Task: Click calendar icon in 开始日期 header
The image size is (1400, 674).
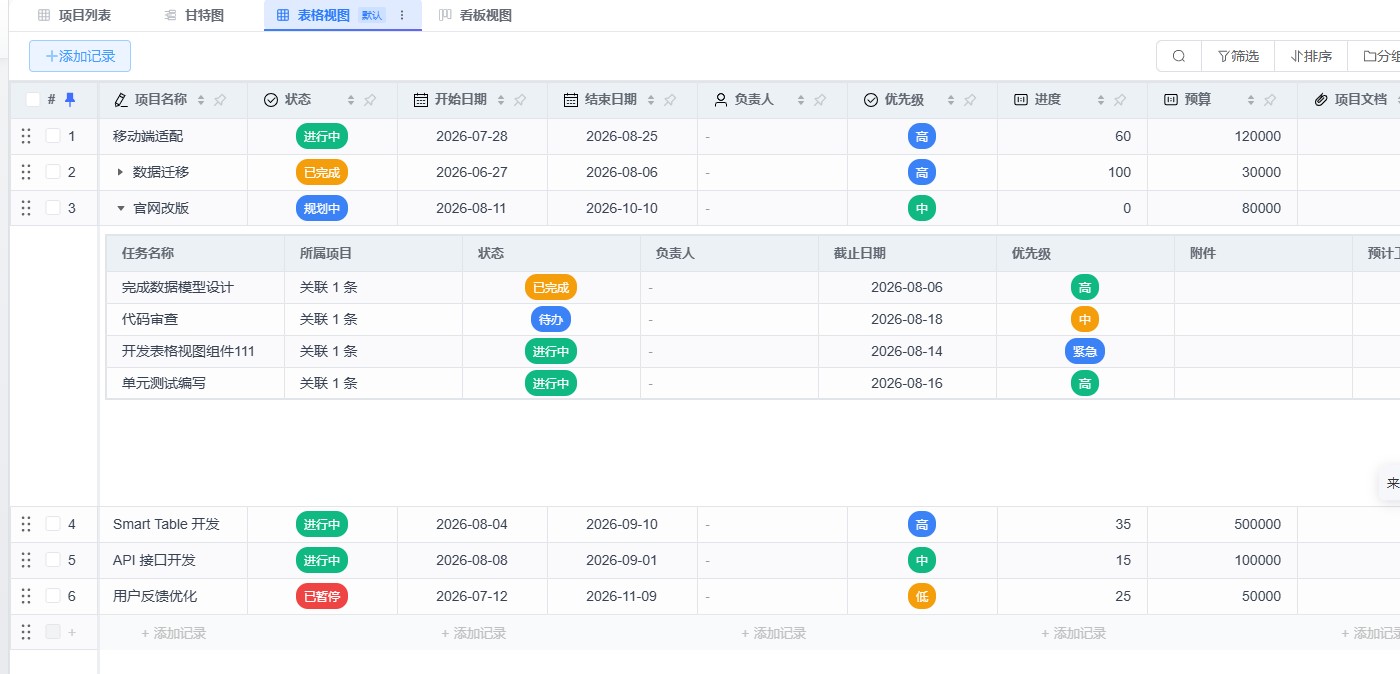Action: click(421, 100)
